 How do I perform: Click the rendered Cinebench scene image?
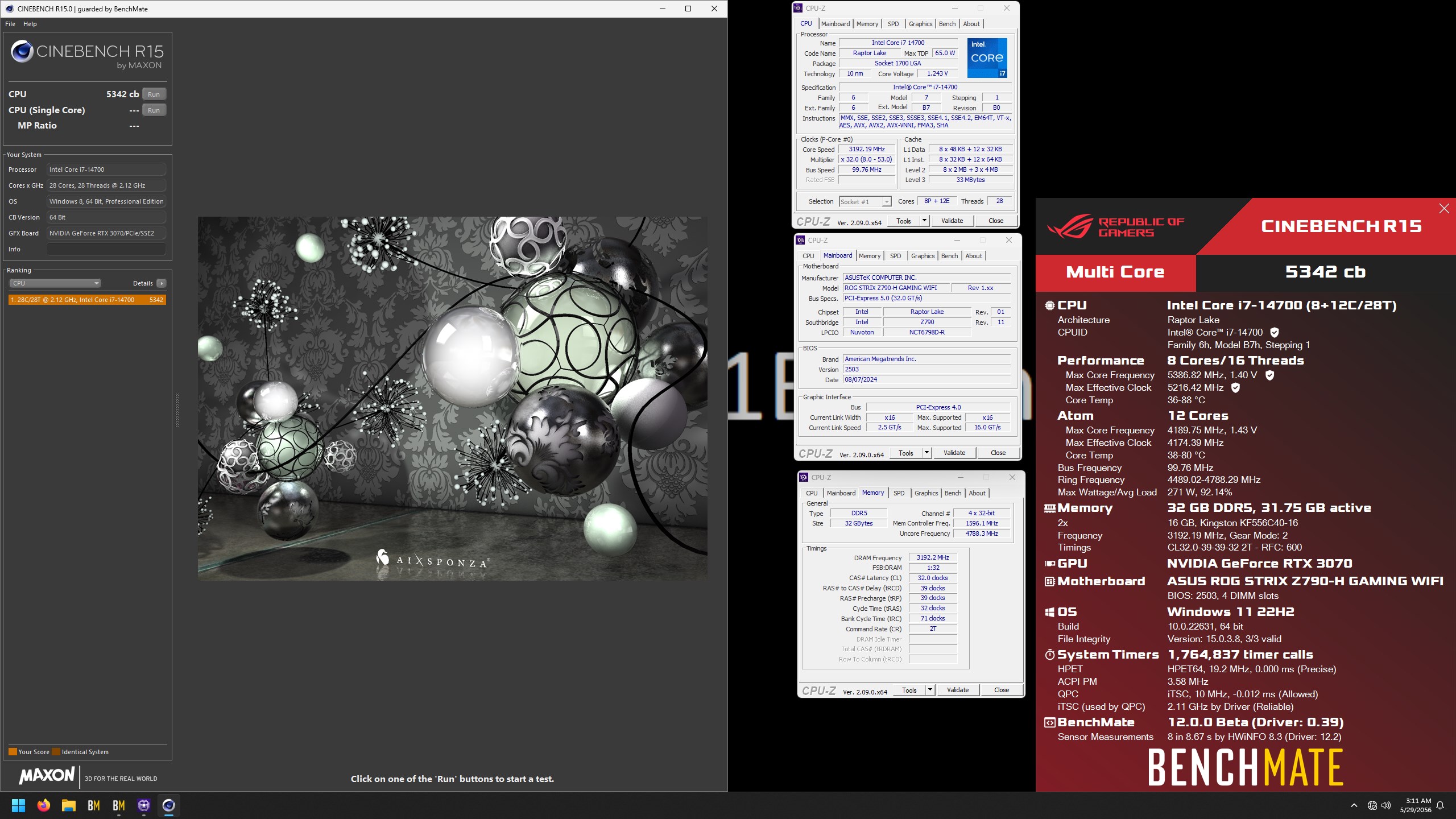[x=453, y=398]
